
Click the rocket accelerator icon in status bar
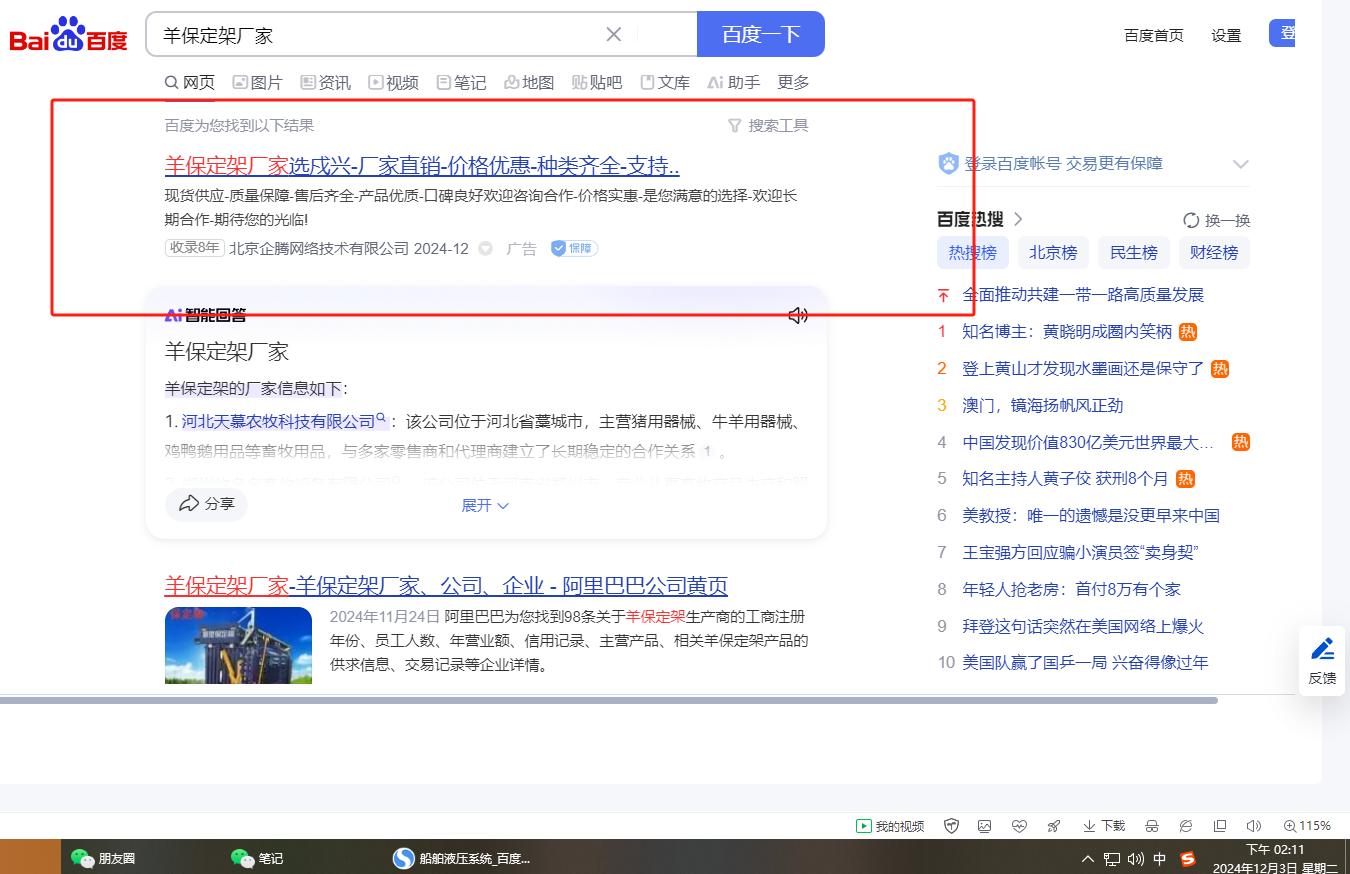[x=1053, y=826]
